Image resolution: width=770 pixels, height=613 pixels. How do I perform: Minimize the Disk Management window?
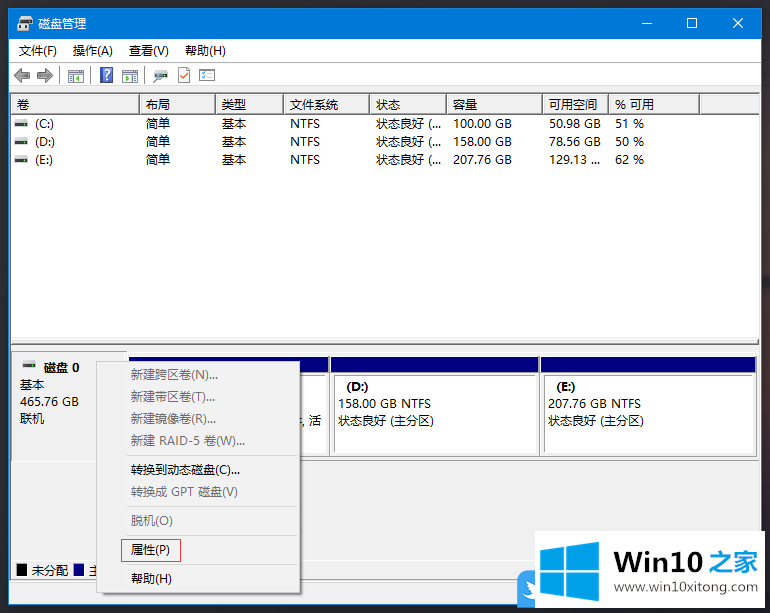click(647, 23)
